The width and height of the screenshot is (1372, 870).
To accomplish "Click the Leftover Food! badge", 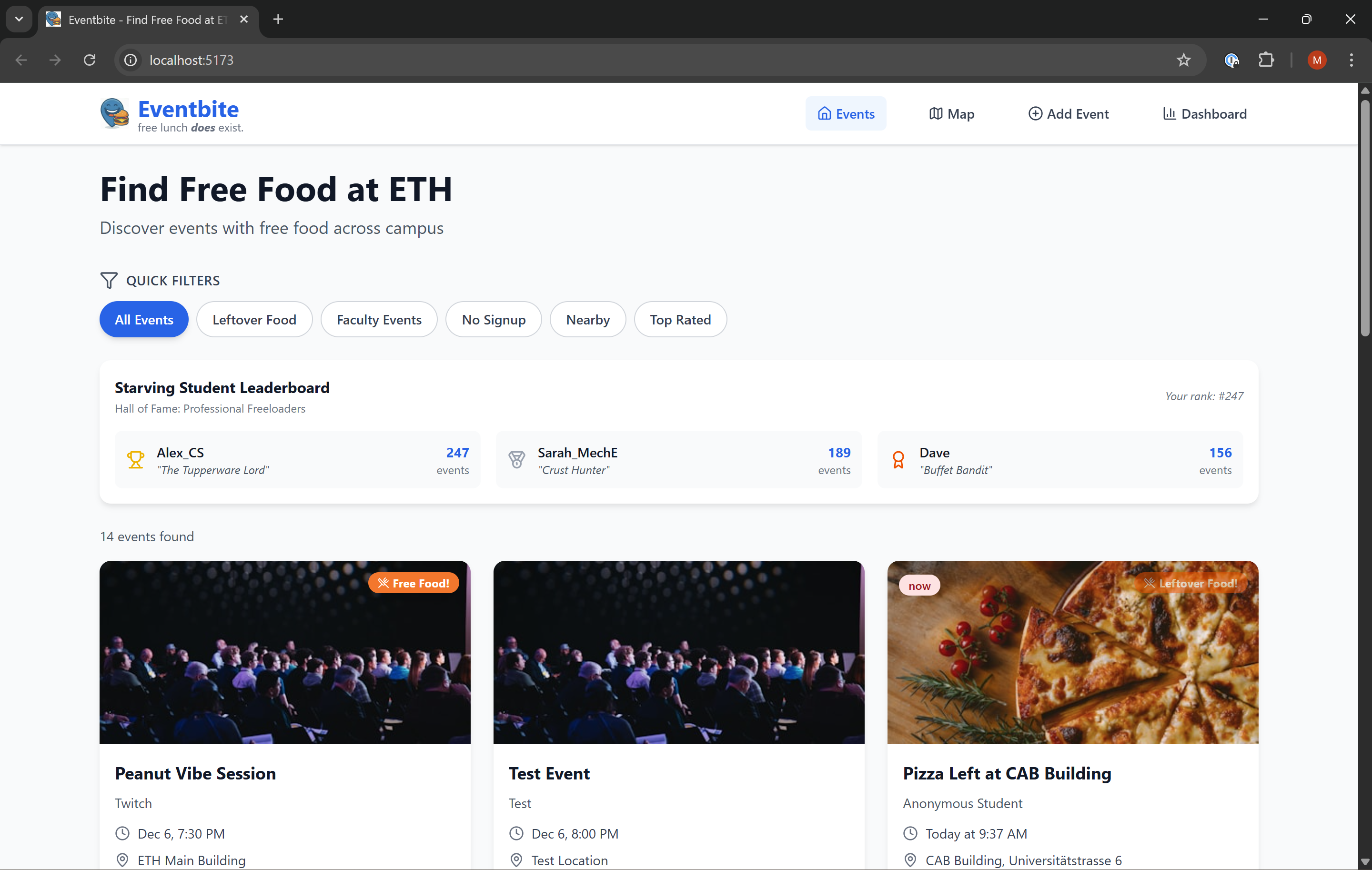I will [x=1191, y=583].
